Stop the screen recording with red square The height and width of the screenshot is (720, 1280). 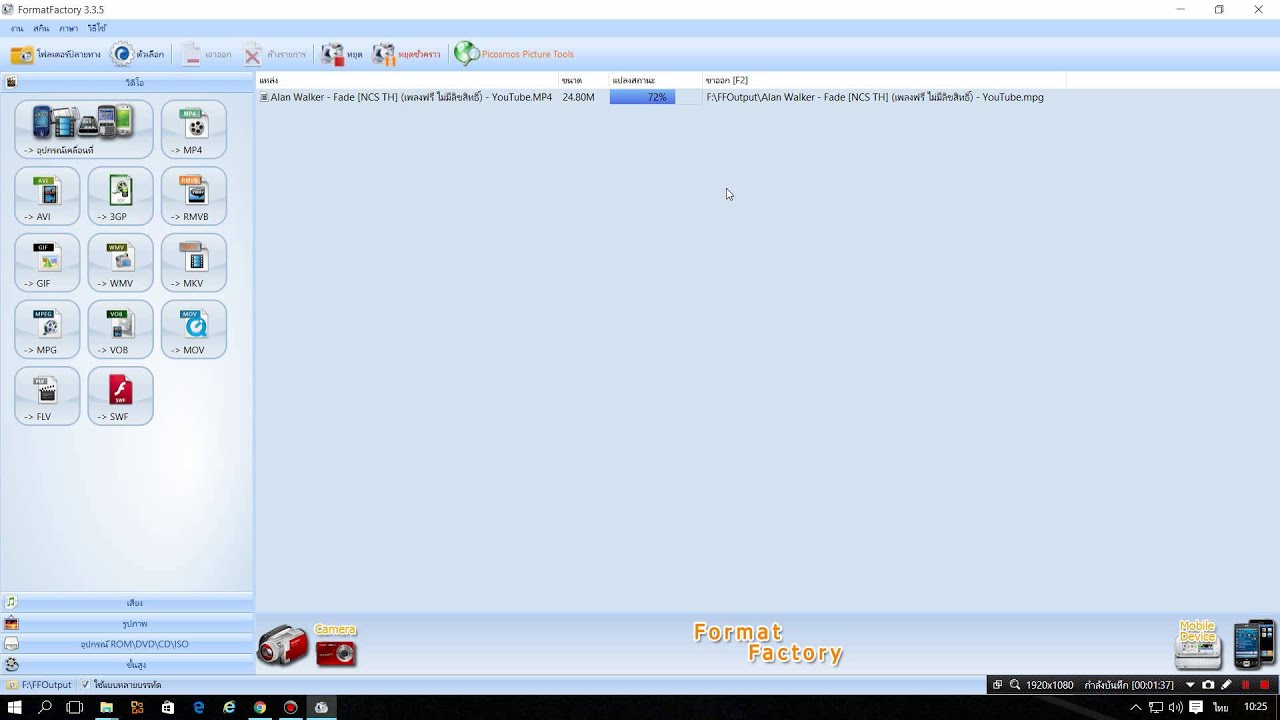pos(1265,685)
